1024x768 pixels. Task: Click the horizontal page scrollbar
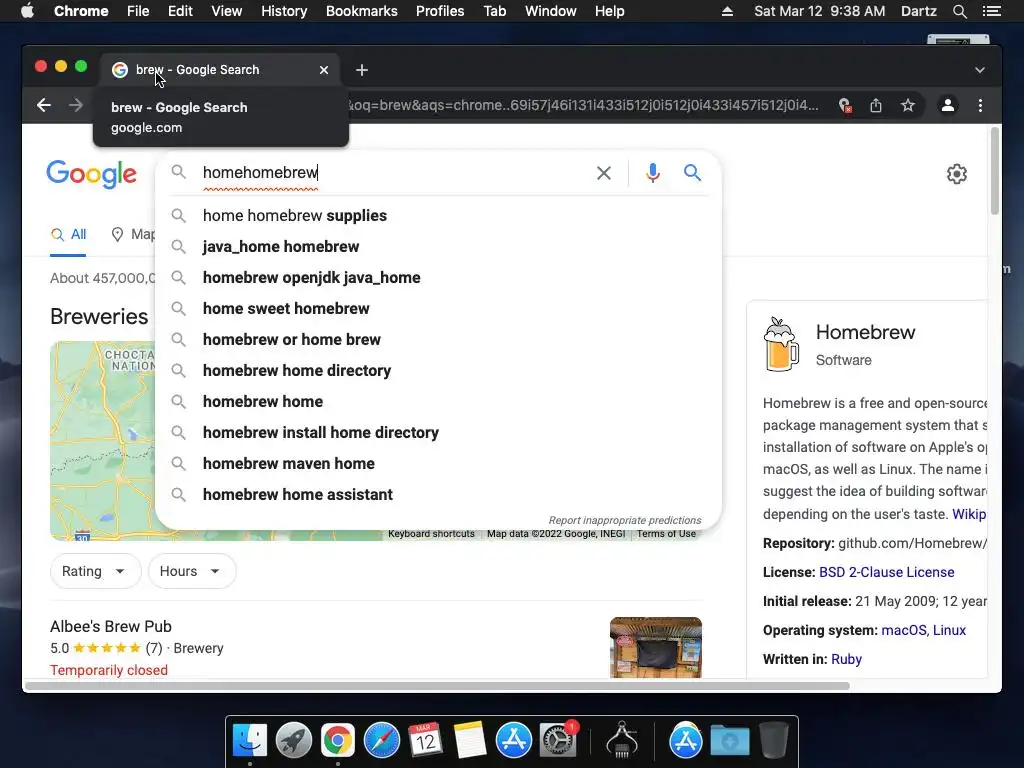coord(437,686)
